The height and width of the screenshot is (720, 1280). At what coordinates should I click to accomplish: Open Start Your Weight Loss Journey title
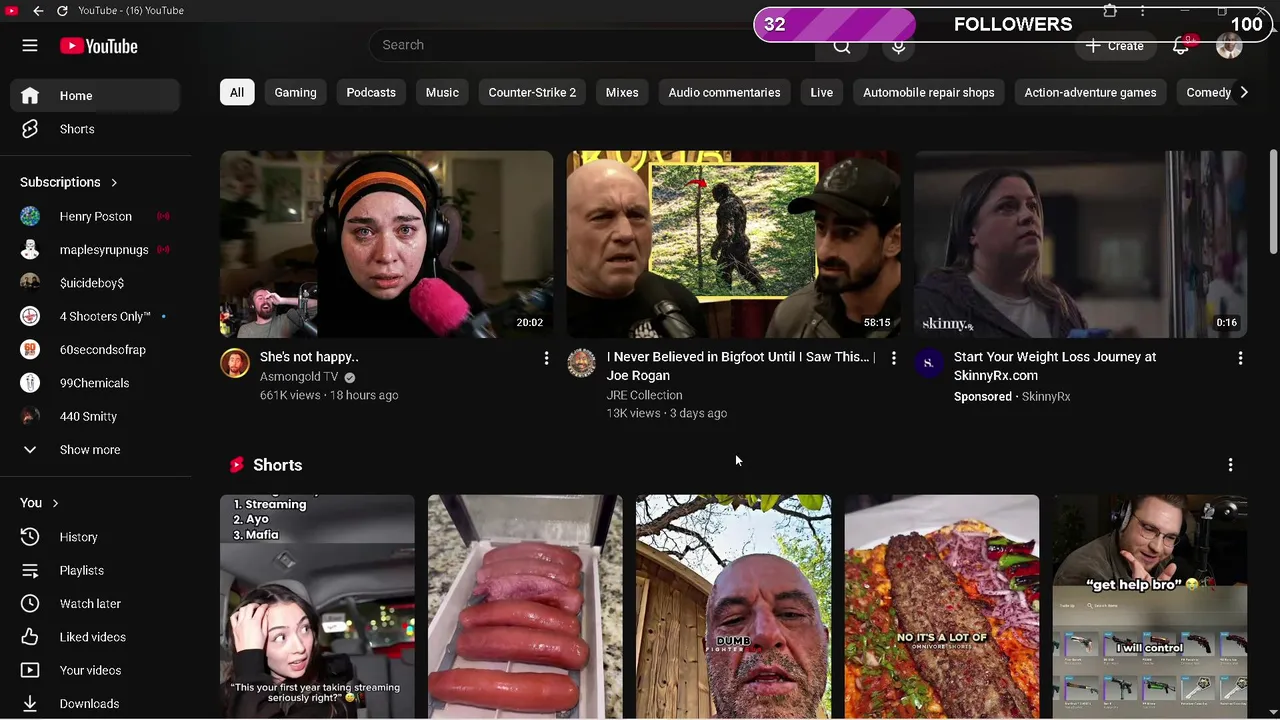tap(1055, 366)
